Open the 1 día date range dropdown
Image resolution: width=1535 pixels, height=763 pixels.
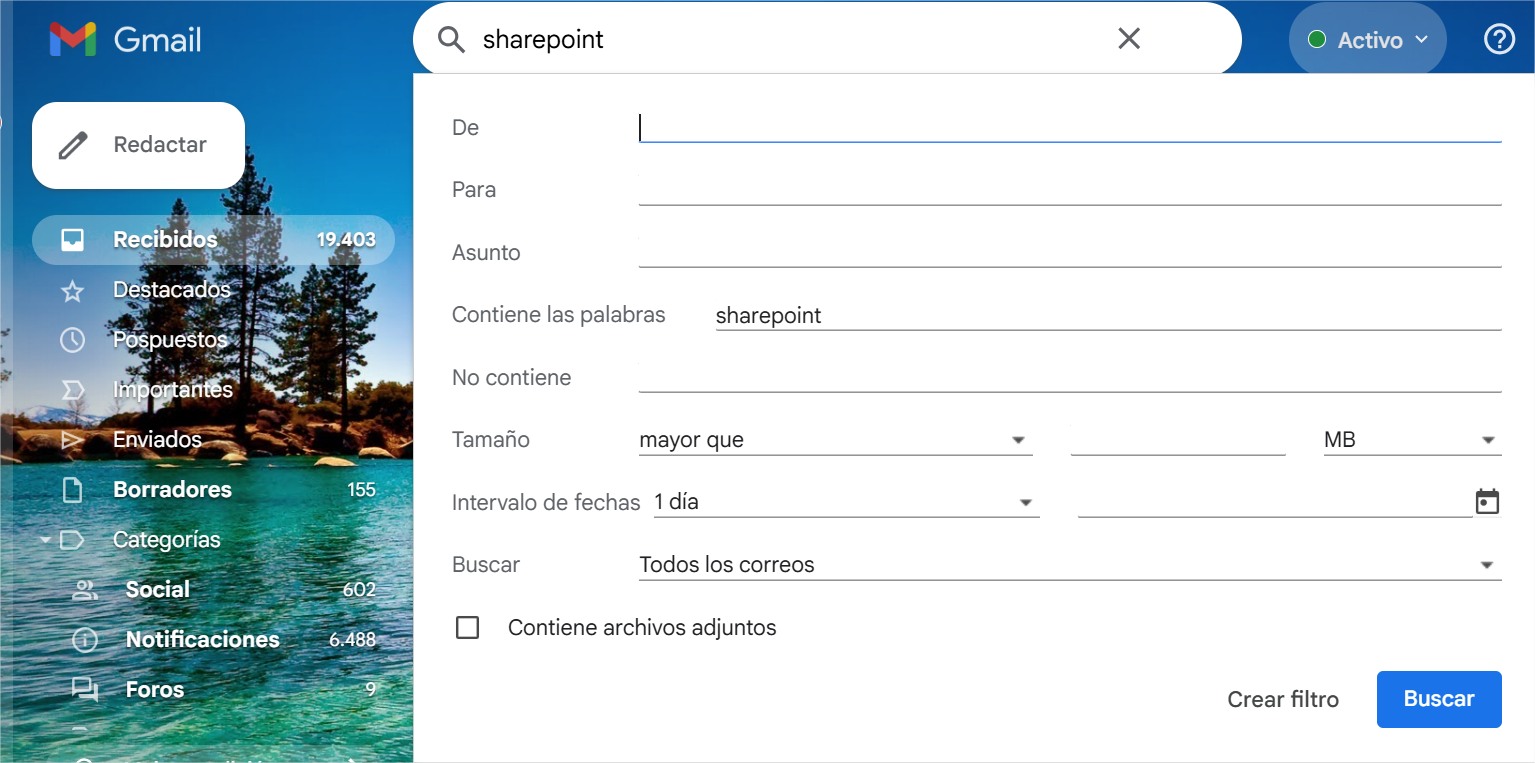click(846, 502)
